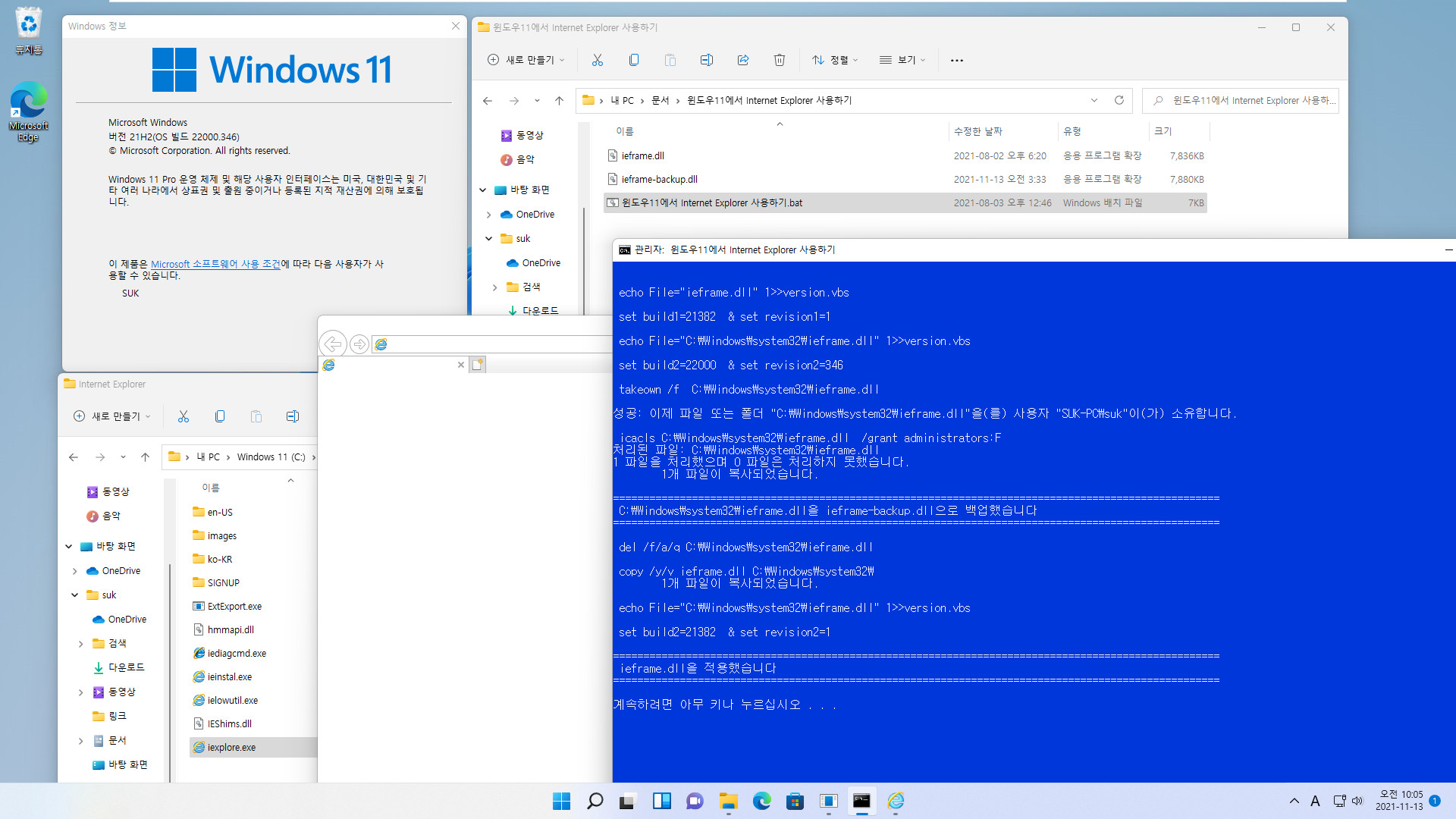Go back in top Explorer window
1456x819 pixels.
[x=488, y=100]
